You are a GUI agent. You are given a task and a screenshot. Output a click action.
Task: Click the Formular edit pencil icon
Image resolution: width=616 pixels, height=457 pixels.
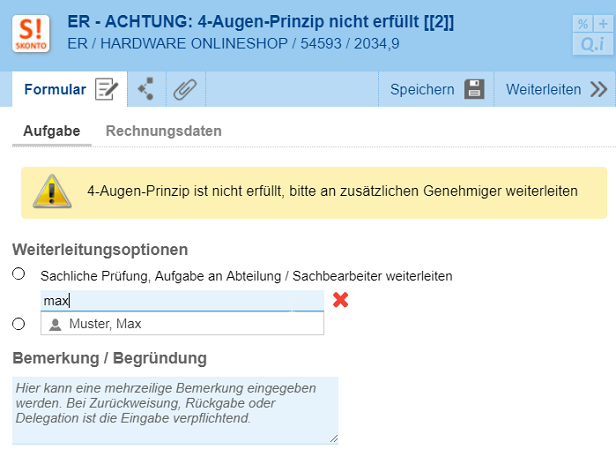[106, 89]
